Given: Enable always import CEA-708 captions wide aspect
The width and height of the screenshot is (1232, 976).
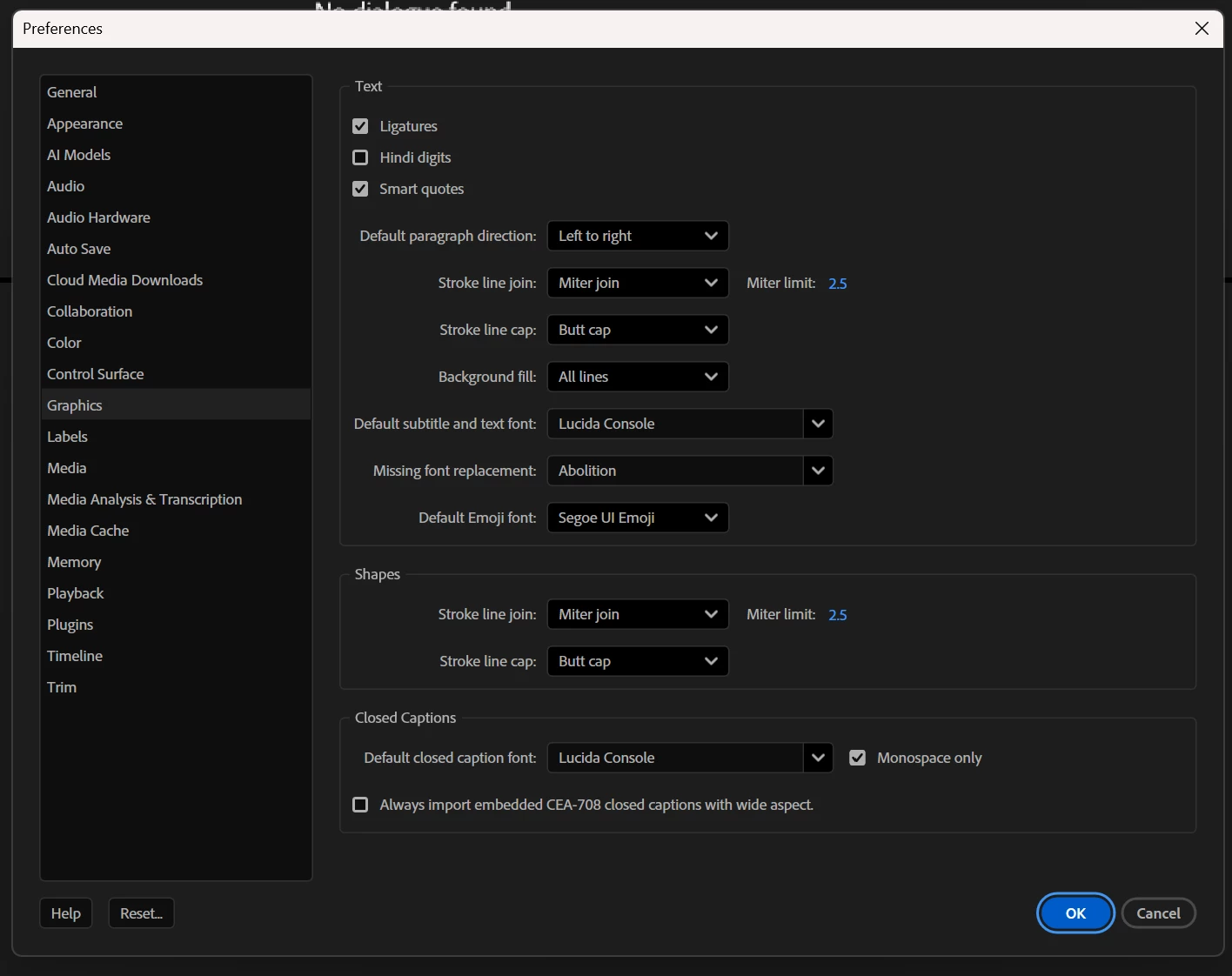Looking at the screenshot, I should [360, 805].
